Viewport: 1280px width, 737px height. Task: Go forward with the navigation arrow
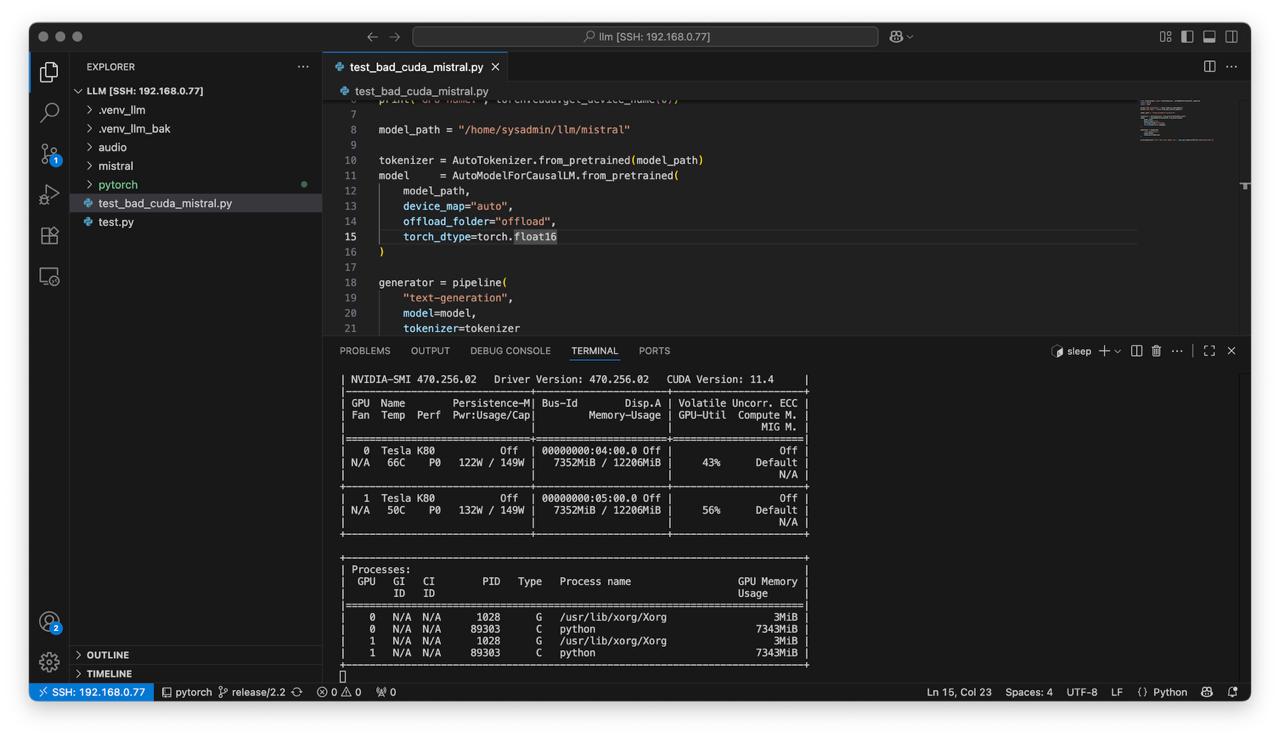395,36
